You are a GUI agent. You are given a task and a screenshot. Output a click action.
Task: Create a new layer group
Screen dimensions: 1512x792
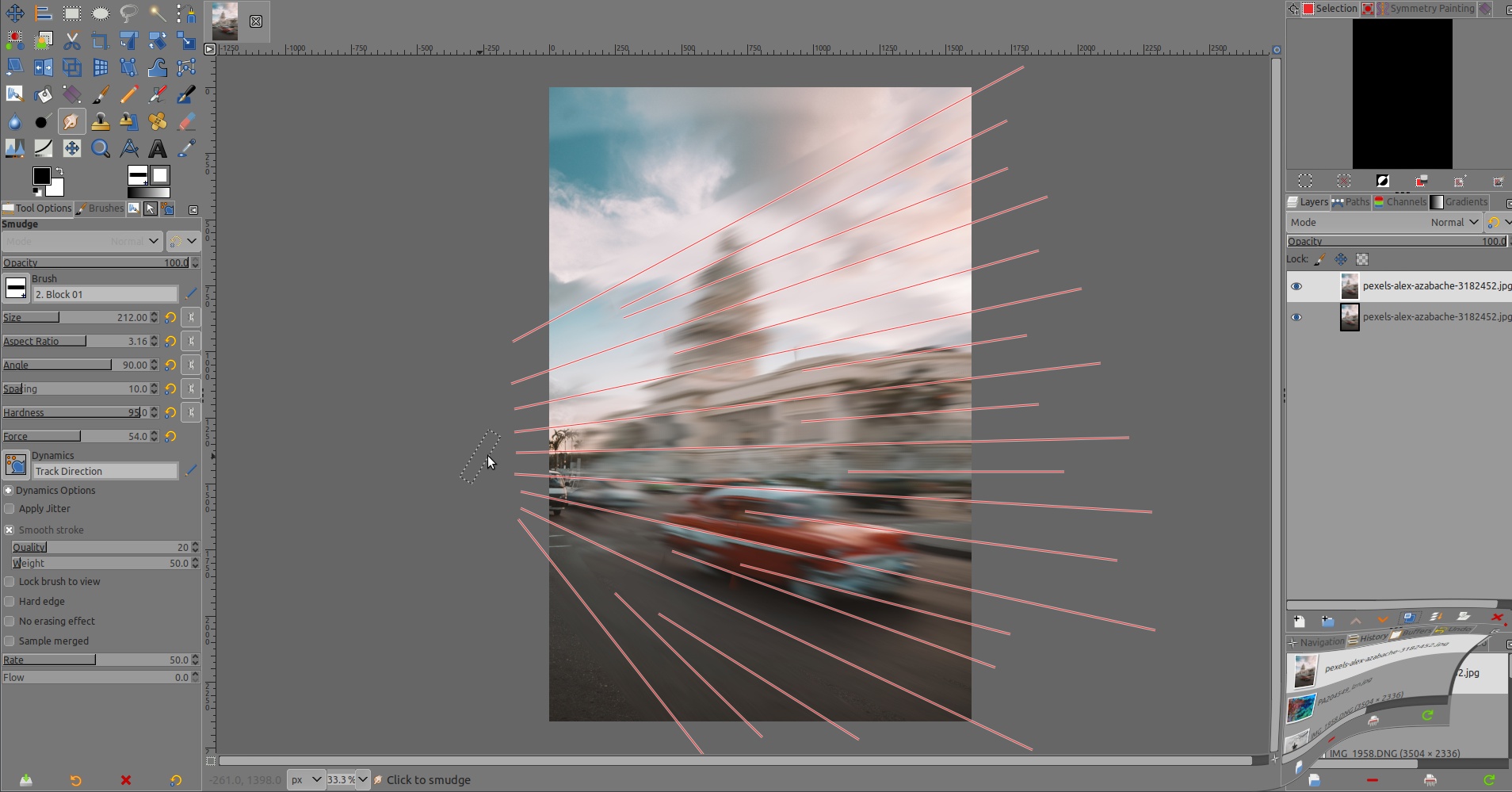point(1328,621)
